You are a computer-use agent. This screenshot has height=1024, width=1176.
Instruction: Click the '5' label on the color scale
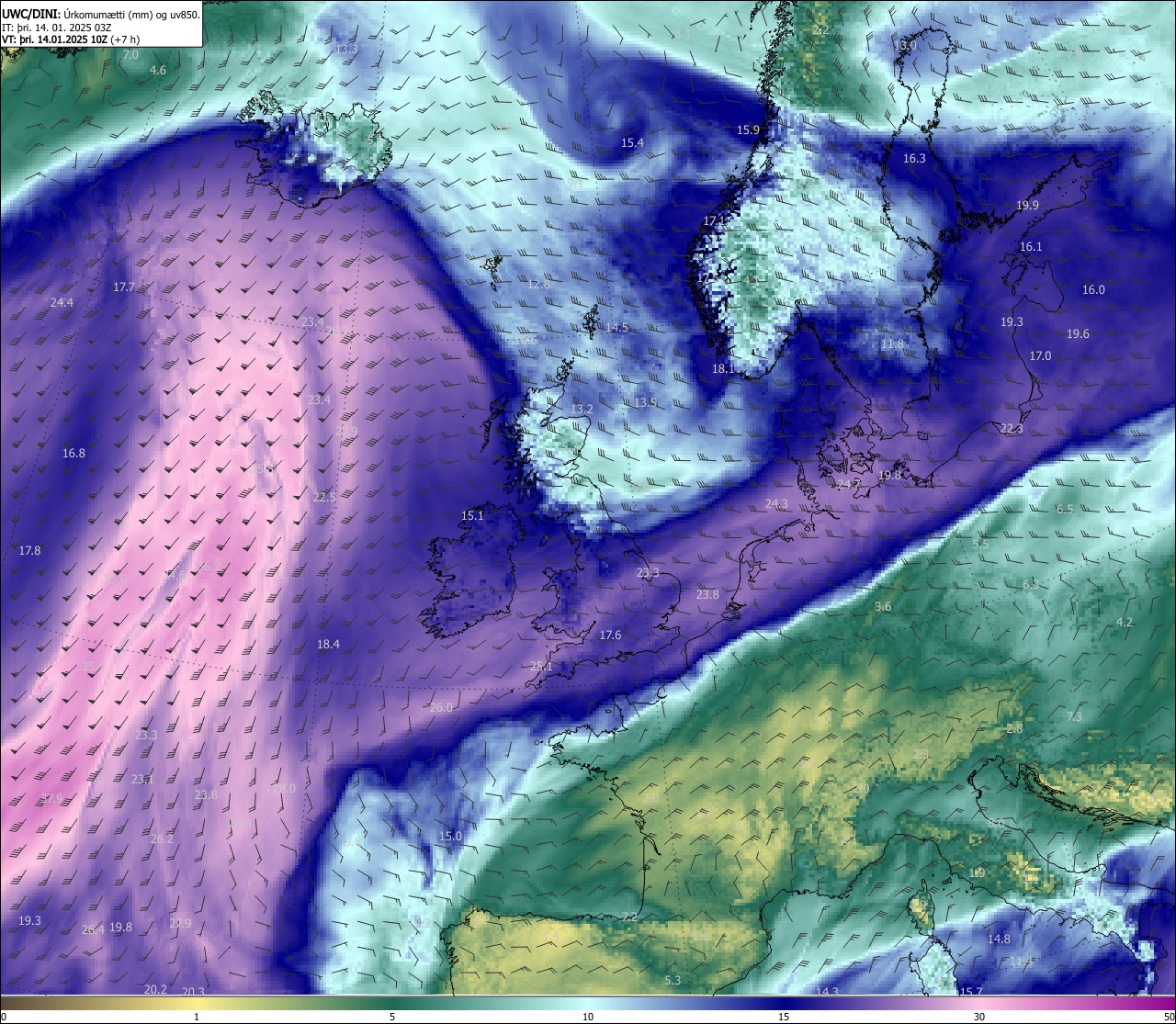tap(392, 1017)
